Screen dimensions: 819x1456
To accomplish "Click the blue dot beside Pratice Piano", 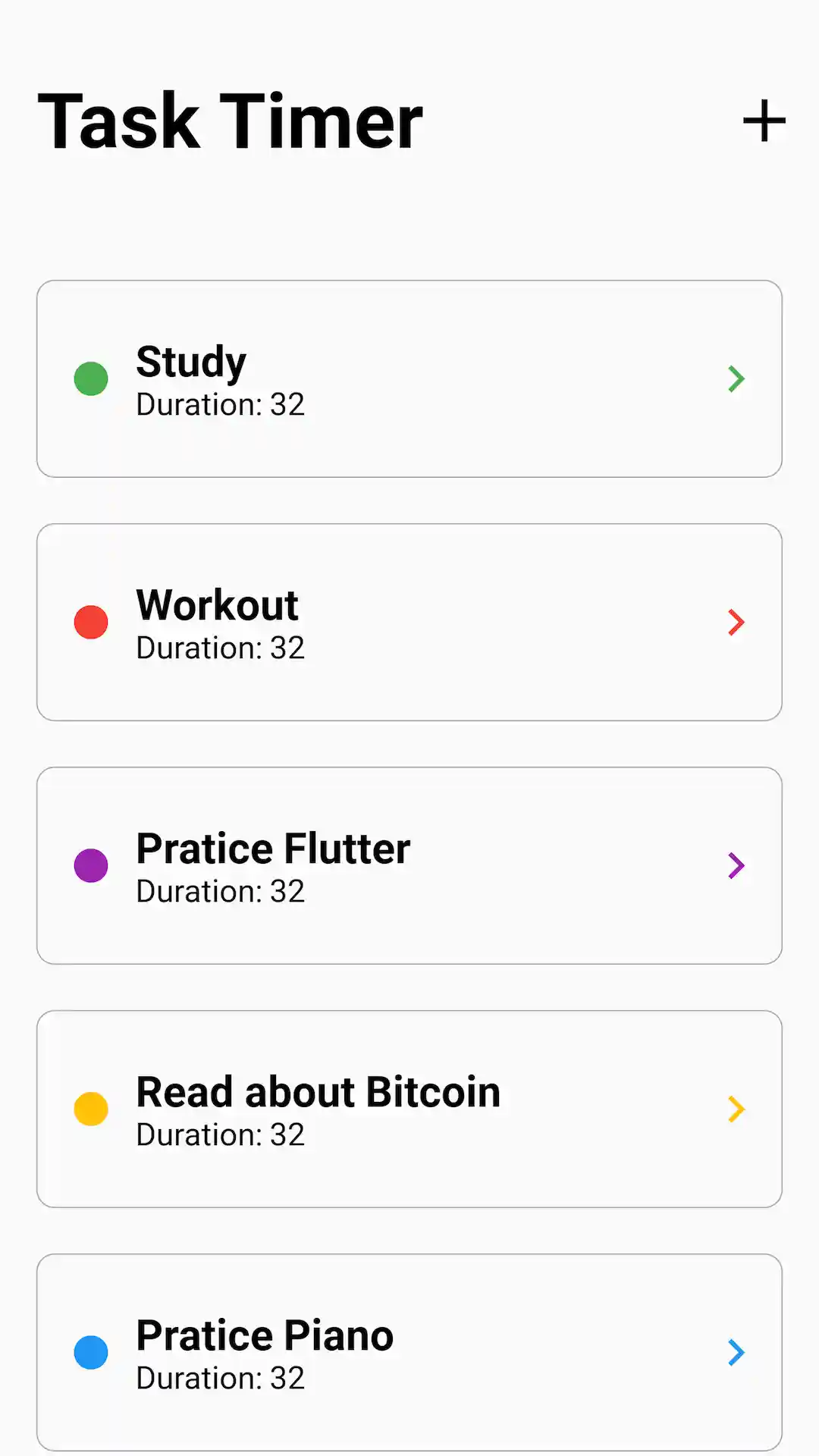I will 91,1352.
